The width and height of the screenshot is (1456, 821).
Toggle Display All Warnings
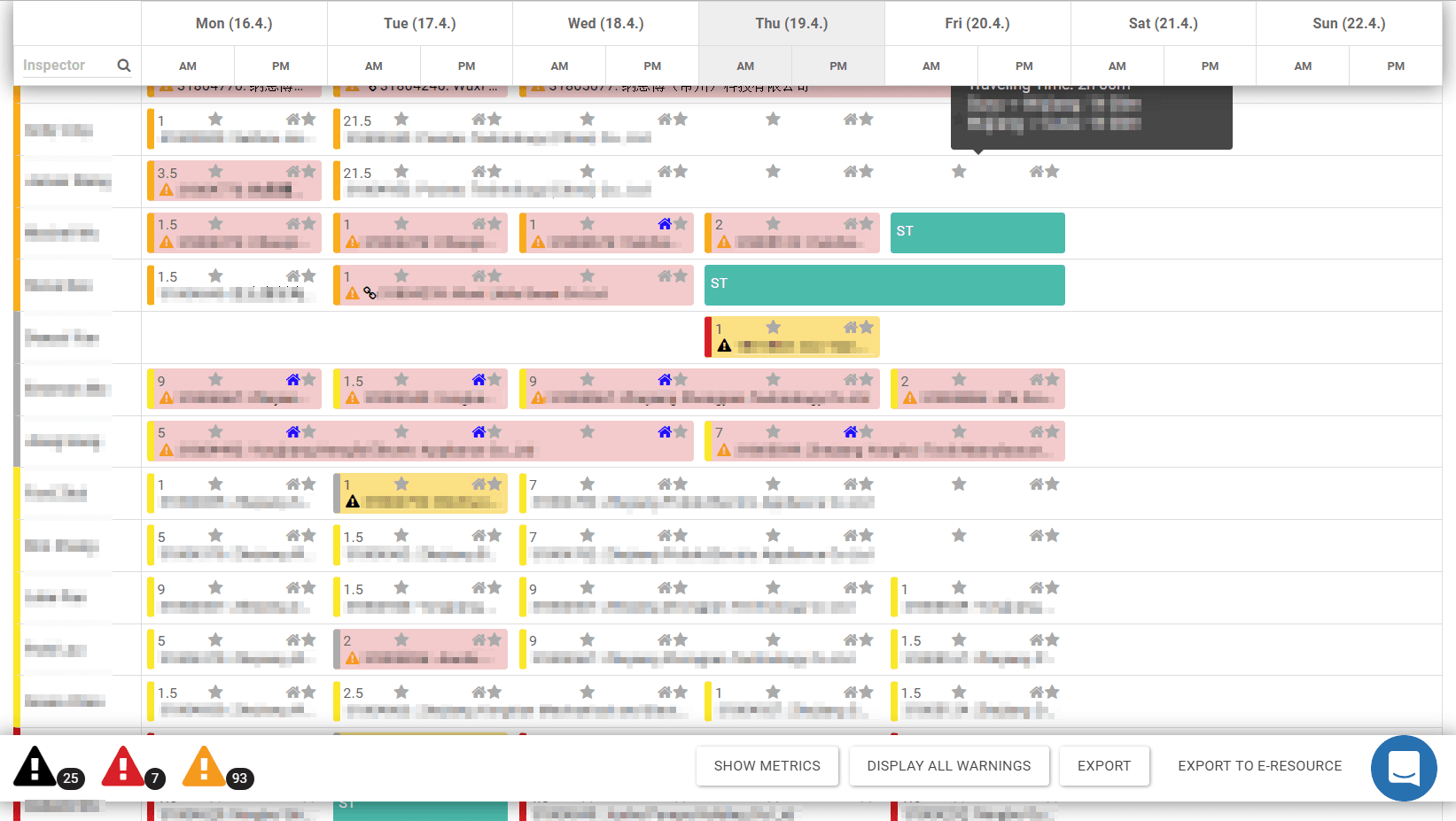[948, 766]
